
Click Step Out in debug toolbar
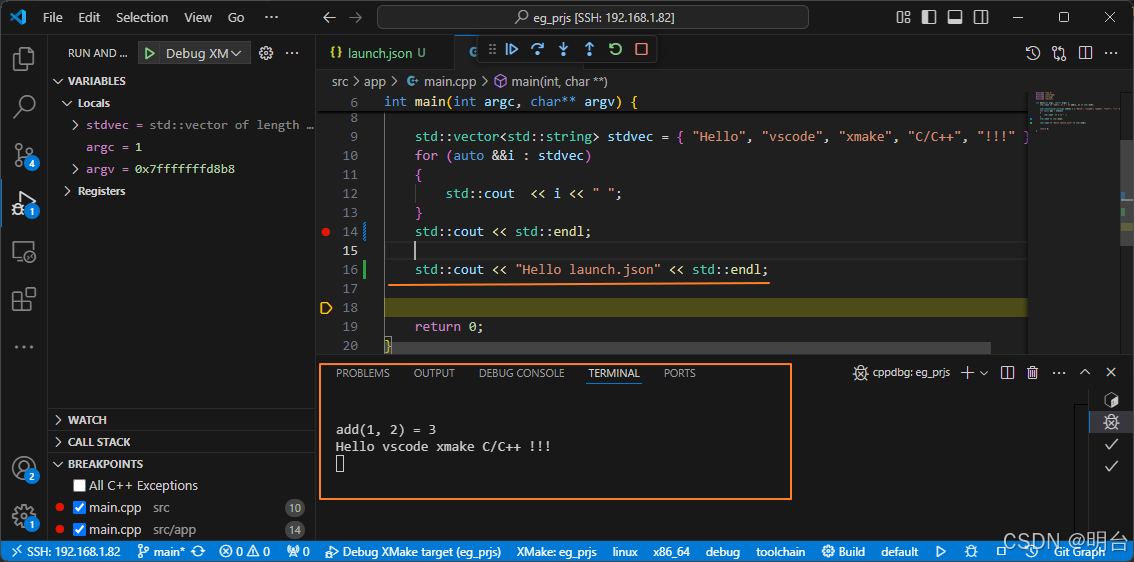pyautogui.click(x=589, y=49)
